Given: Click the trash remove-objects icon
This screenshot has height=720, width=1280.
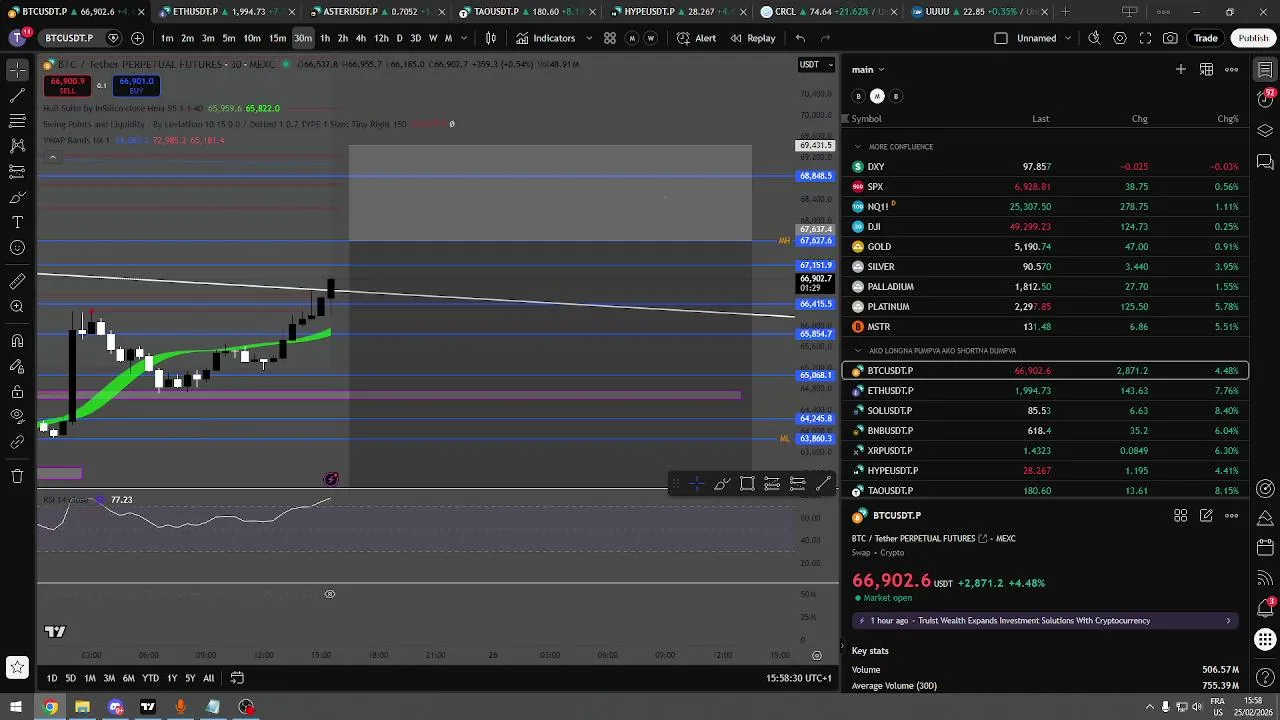Looking at the screenshot, I should pyautogui.click(x=17, y=476).
